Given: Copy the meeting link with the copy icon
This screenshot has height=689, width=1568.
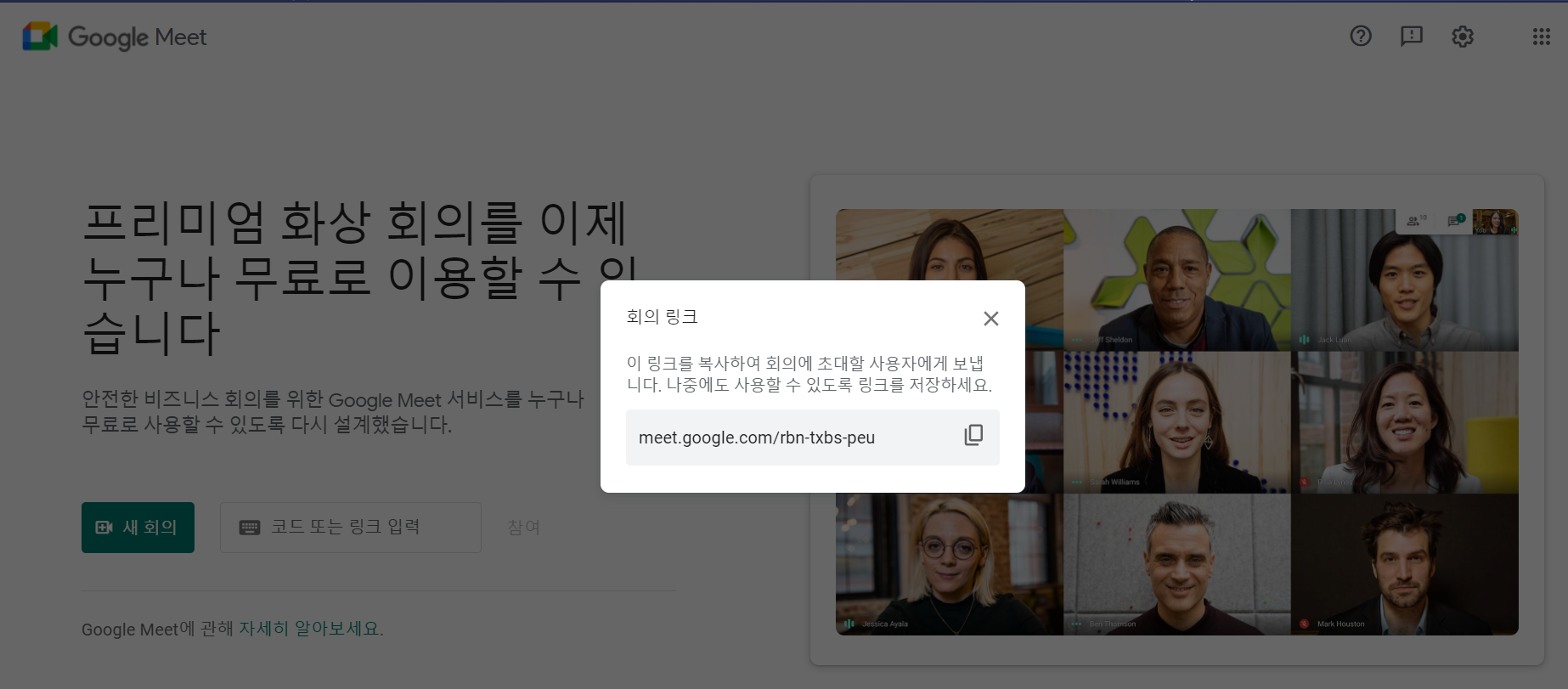Looking at the screenshot, I should click(973, 436).
